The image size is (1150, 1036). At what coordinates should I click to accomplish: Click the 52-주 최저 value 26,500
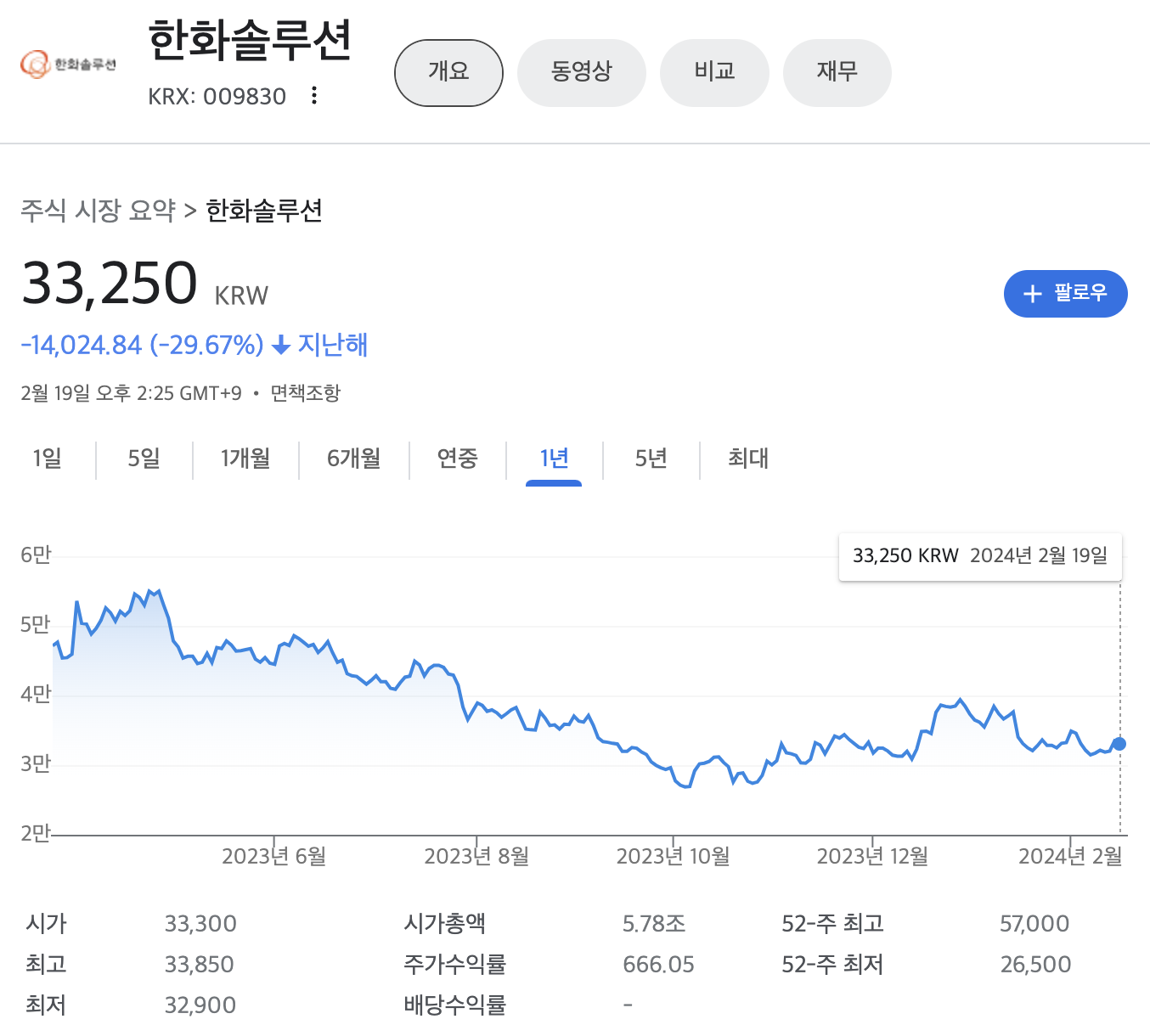pos(1035,965)
